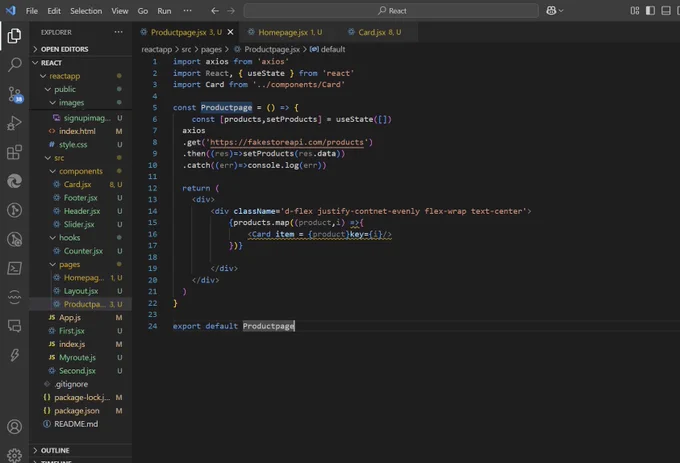Open the Explorer view in the activity bar
The height and width of the screenshot is (463, 680).
pos(14,36)
